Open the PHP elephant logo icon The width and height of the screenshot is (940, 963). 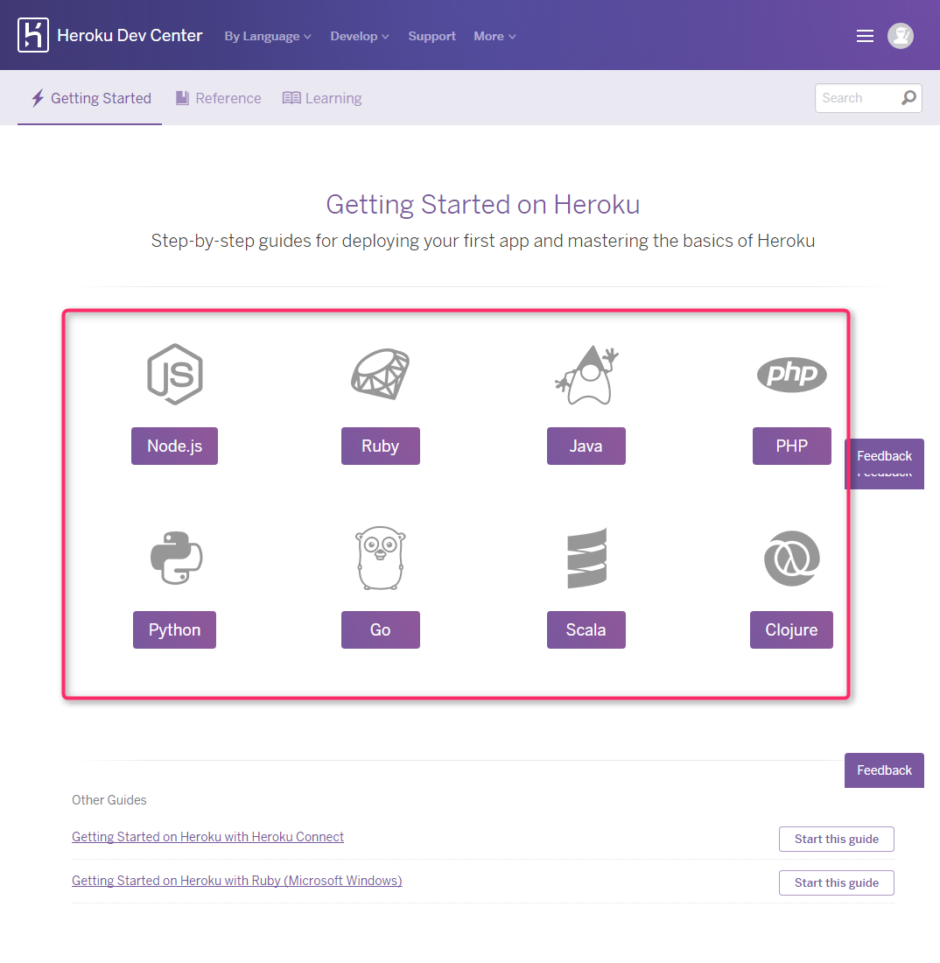(x=791, y=374)
